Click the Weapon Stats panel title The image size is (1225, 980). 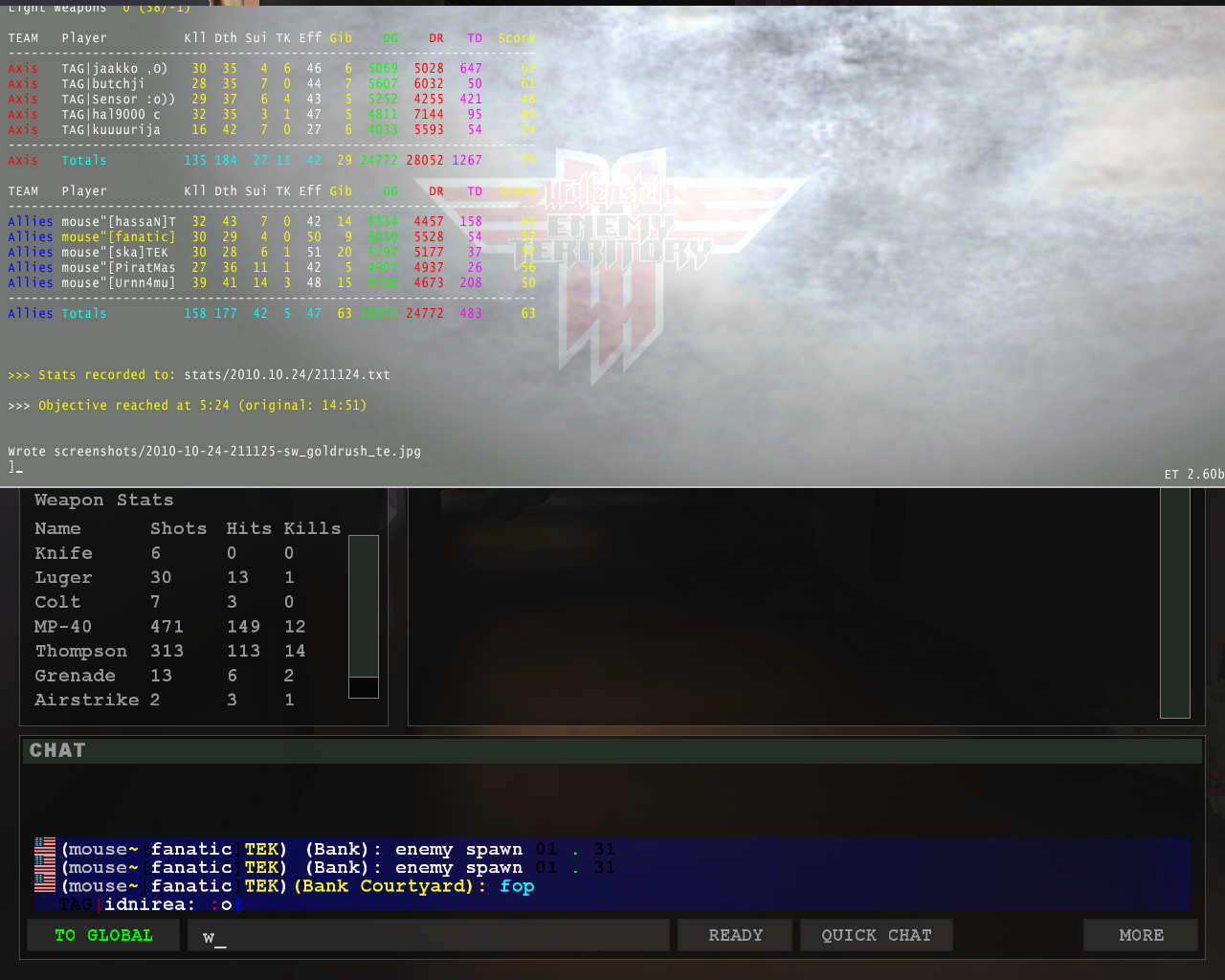104,500
